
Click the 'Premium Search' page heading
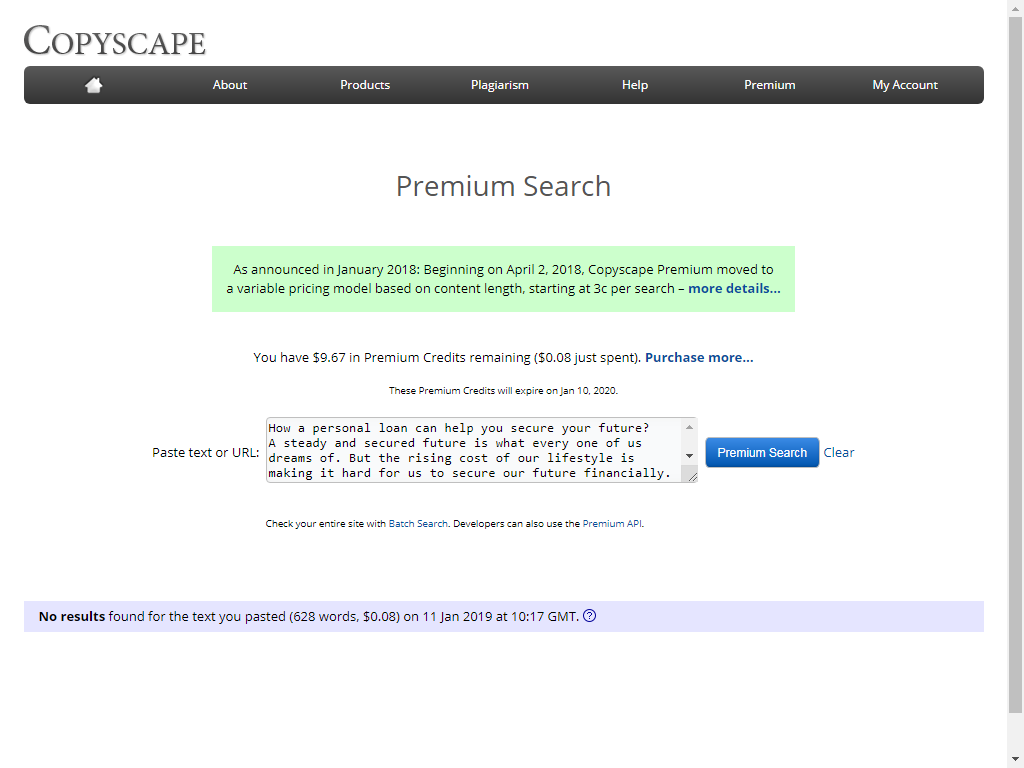tap(504, 186)
